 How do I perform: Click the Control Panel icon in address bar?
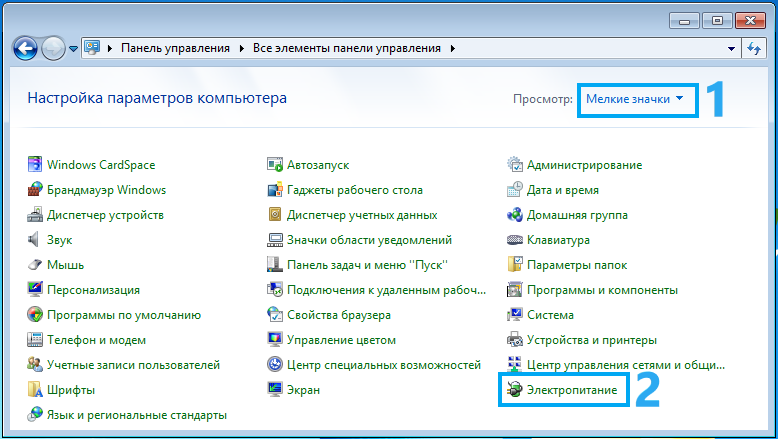[x=92, y=48]
